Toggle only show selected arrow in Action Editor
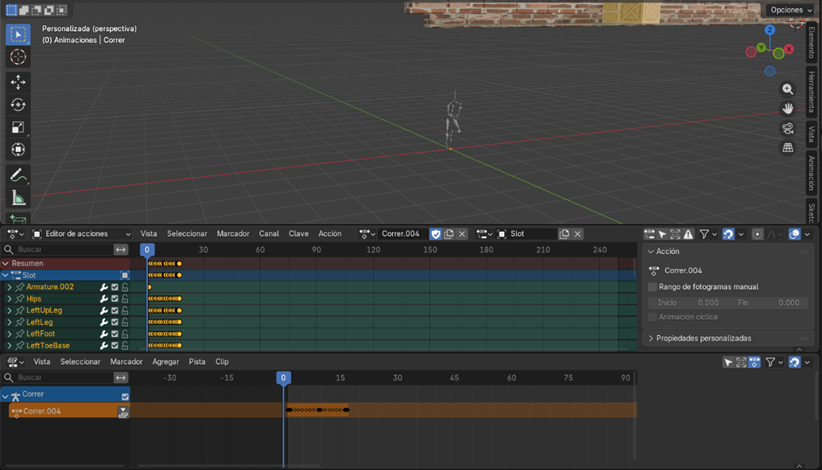The image size is (822, 470). click(662, 234)
